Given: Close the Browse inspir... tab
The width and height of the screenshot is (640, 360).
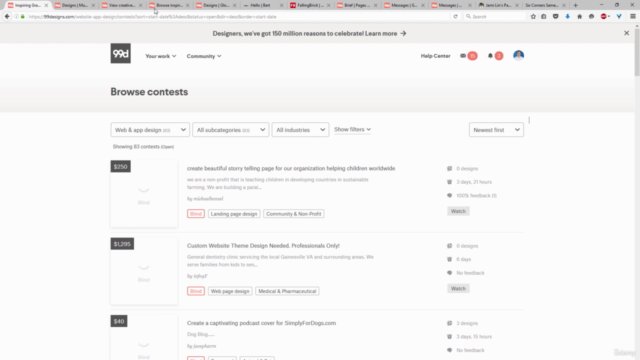Looking at the screenshot, I should (x=187, y=5).
